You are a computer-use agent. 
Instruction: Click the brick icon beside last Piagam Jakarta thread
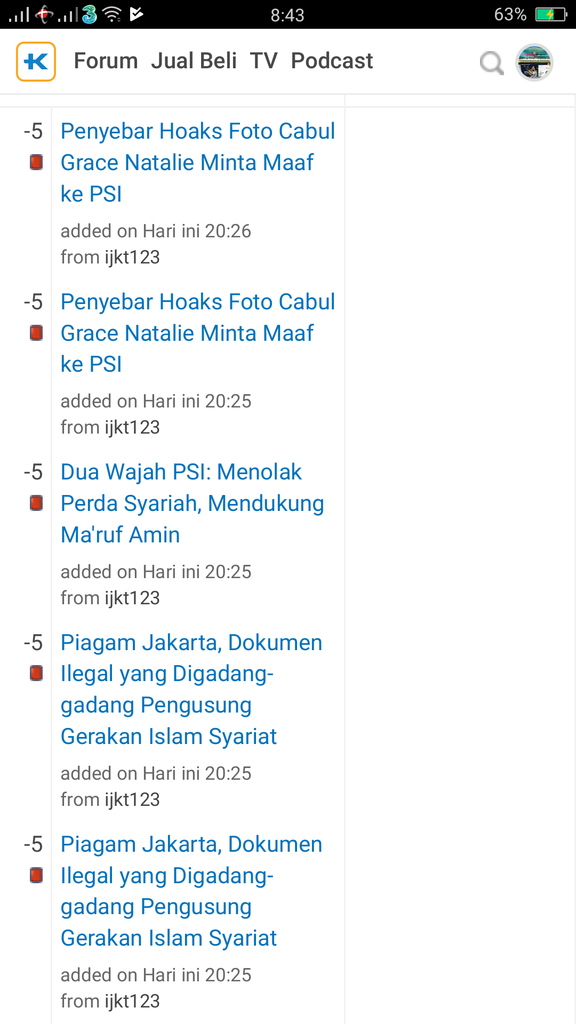[x=35, y=874]
